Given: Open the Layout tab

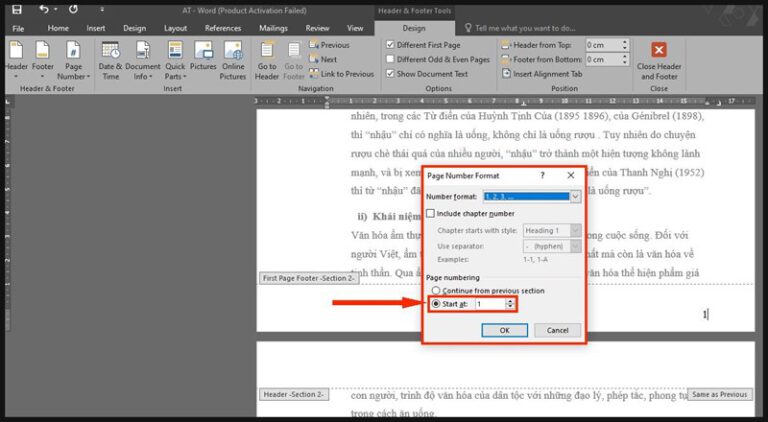Looking at the screenshot, I should coord(175,28).
